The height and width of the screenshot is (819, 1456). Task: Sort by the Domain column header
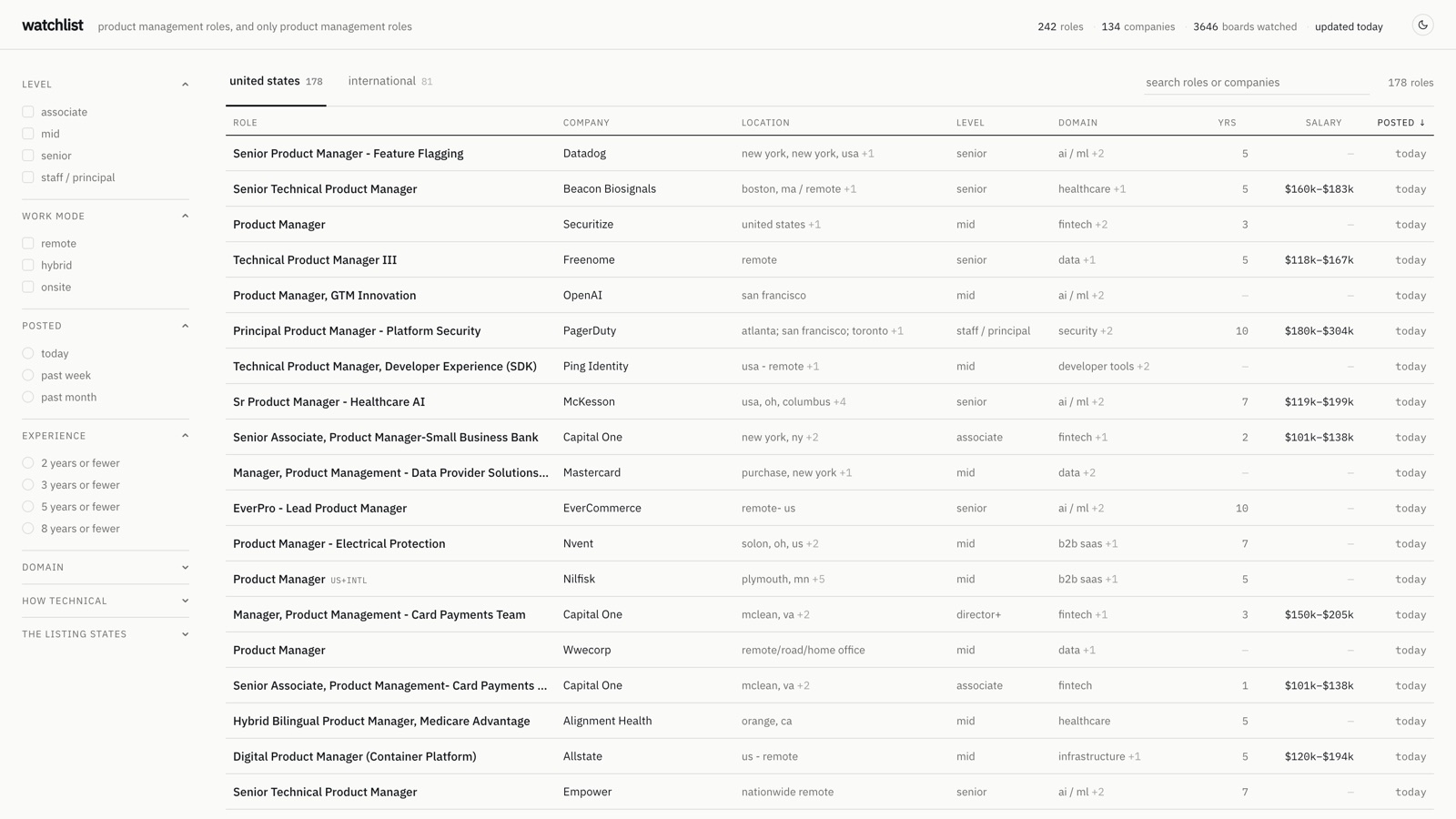coord(1077,123)
